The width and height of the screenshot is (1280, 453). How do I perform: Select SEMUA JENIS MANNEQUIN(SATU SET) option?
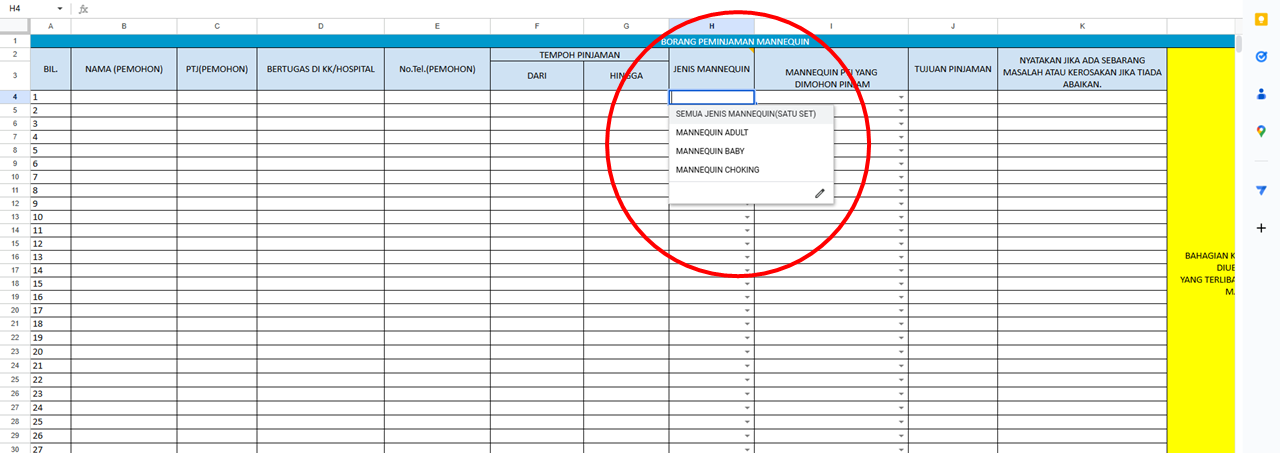(x=745, y=114)
